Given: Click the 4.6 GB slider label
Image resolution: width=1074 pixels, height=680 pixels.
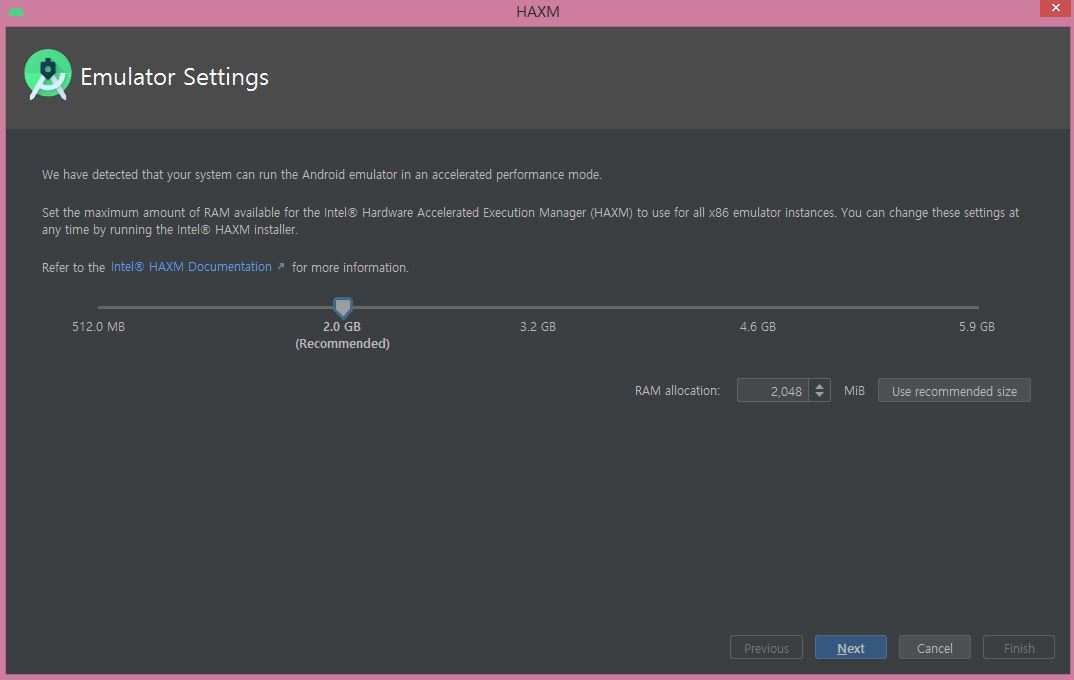Looking at the screenshot, I should pyautogui.click(x=758, y=327).
